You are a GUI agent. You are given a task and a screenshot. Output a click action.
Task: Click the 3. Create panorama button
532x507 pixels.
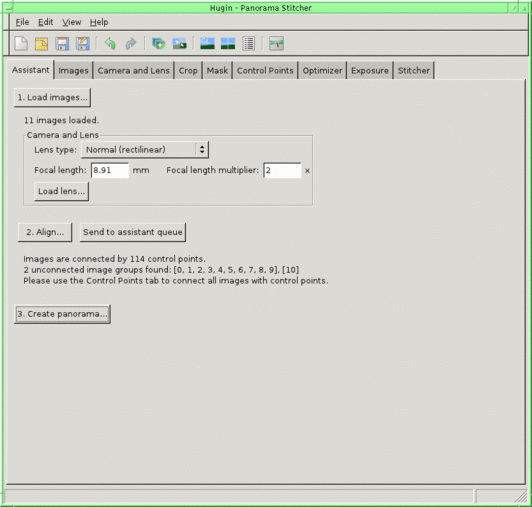pyautogui.click(x=62, y=314)
